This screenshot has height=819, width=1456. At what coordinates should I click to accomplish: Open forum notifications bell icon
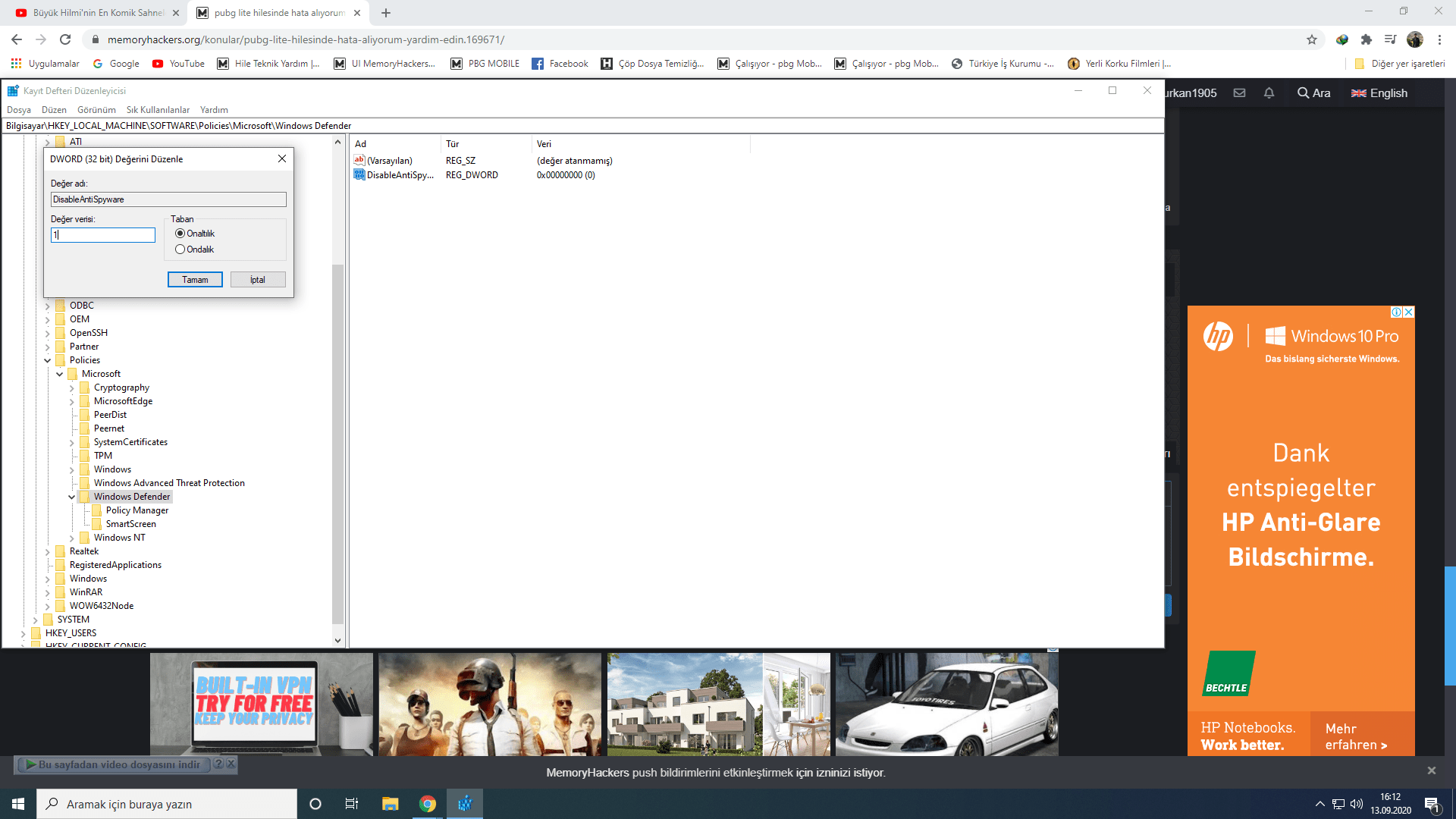[1269, 93]
